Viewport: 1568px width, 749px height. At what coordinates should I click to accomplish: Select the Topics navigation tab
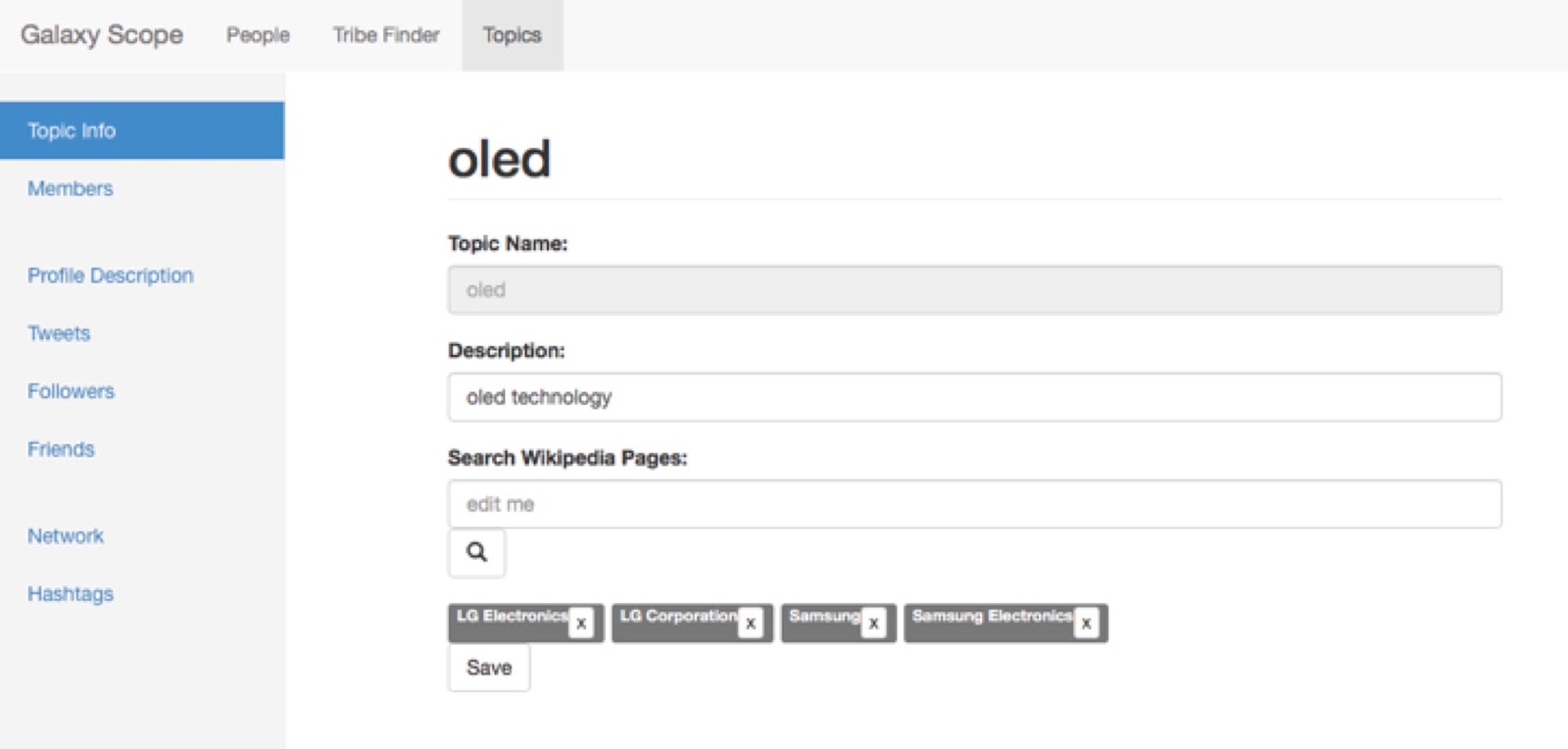pos(512,35)
